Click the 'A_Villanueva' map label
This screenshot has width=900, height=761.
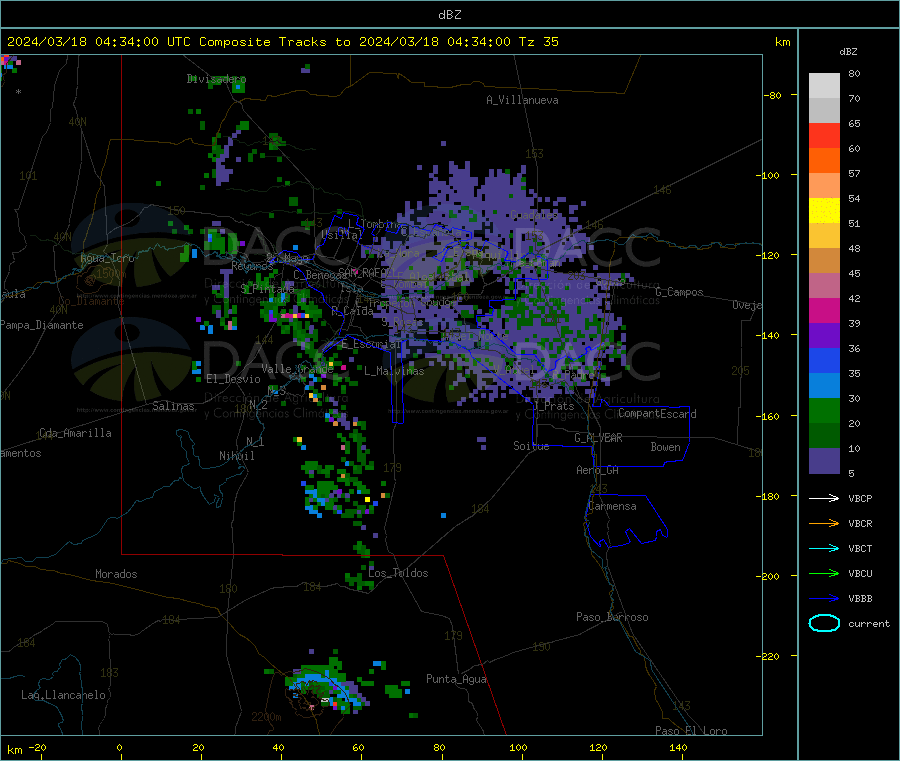522,100
